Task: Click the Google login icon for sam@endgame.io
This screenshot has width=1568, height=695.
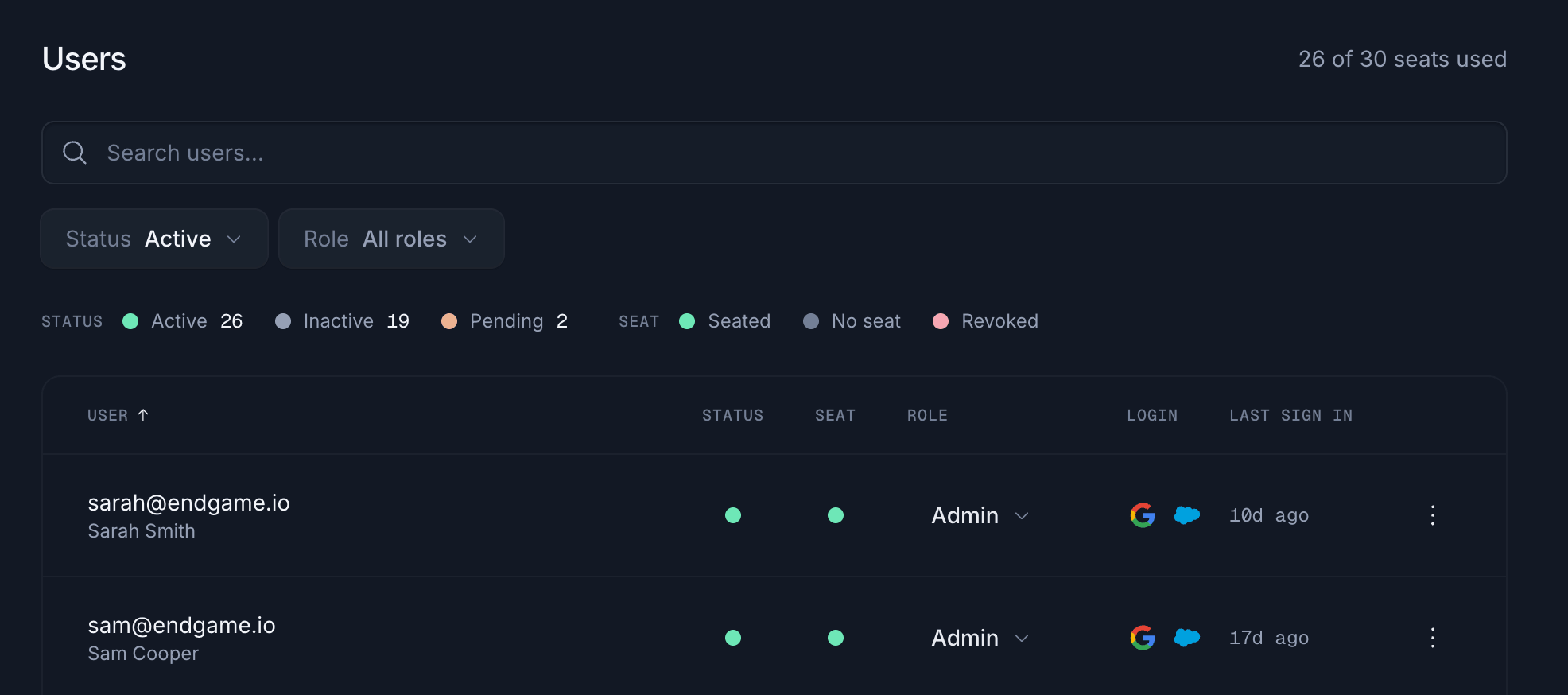Action: 1143,638
